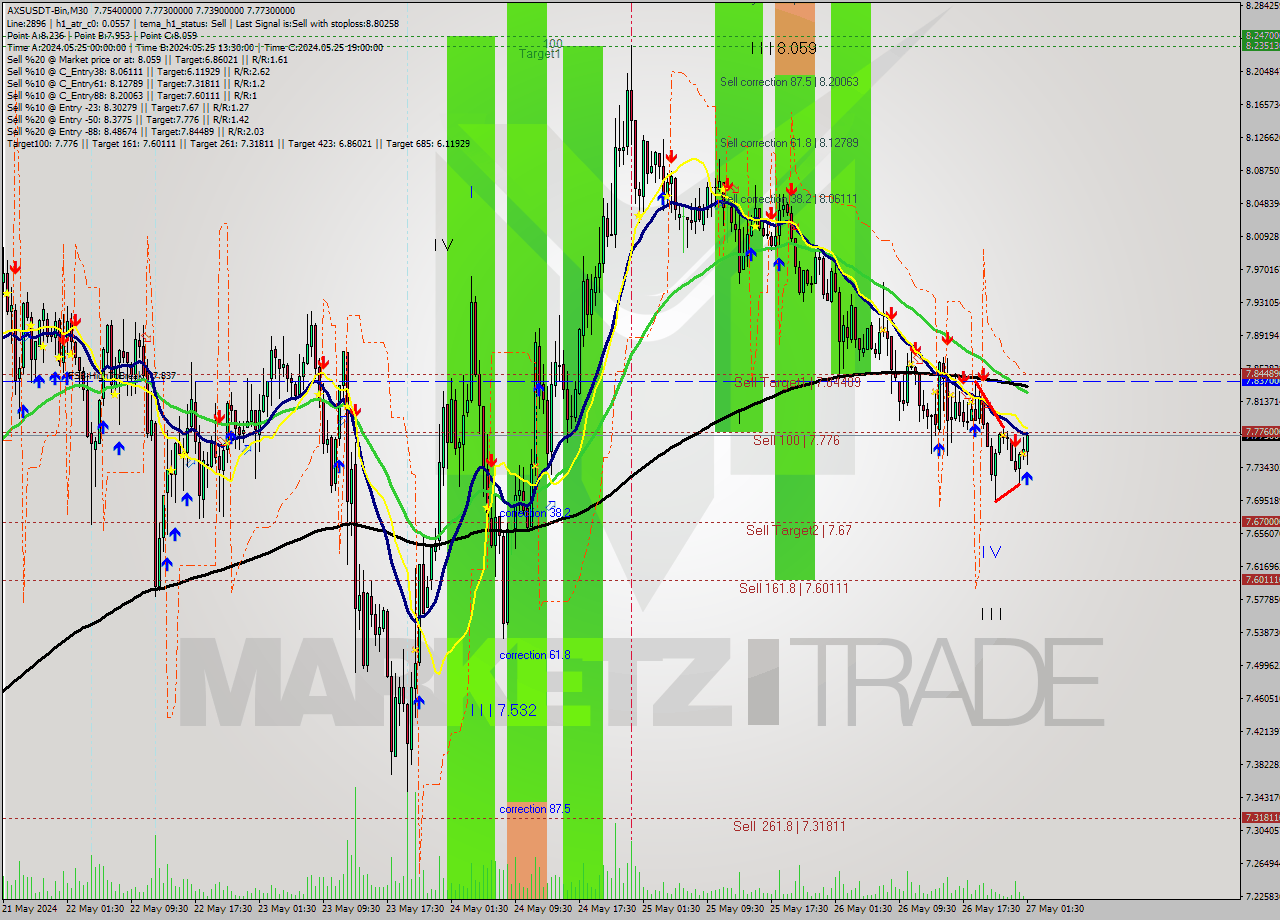1280x920 pixels.
Task: Click the '21 May 2024' date on the time axis
Action: pyautogui.click(x=30, y=909)
